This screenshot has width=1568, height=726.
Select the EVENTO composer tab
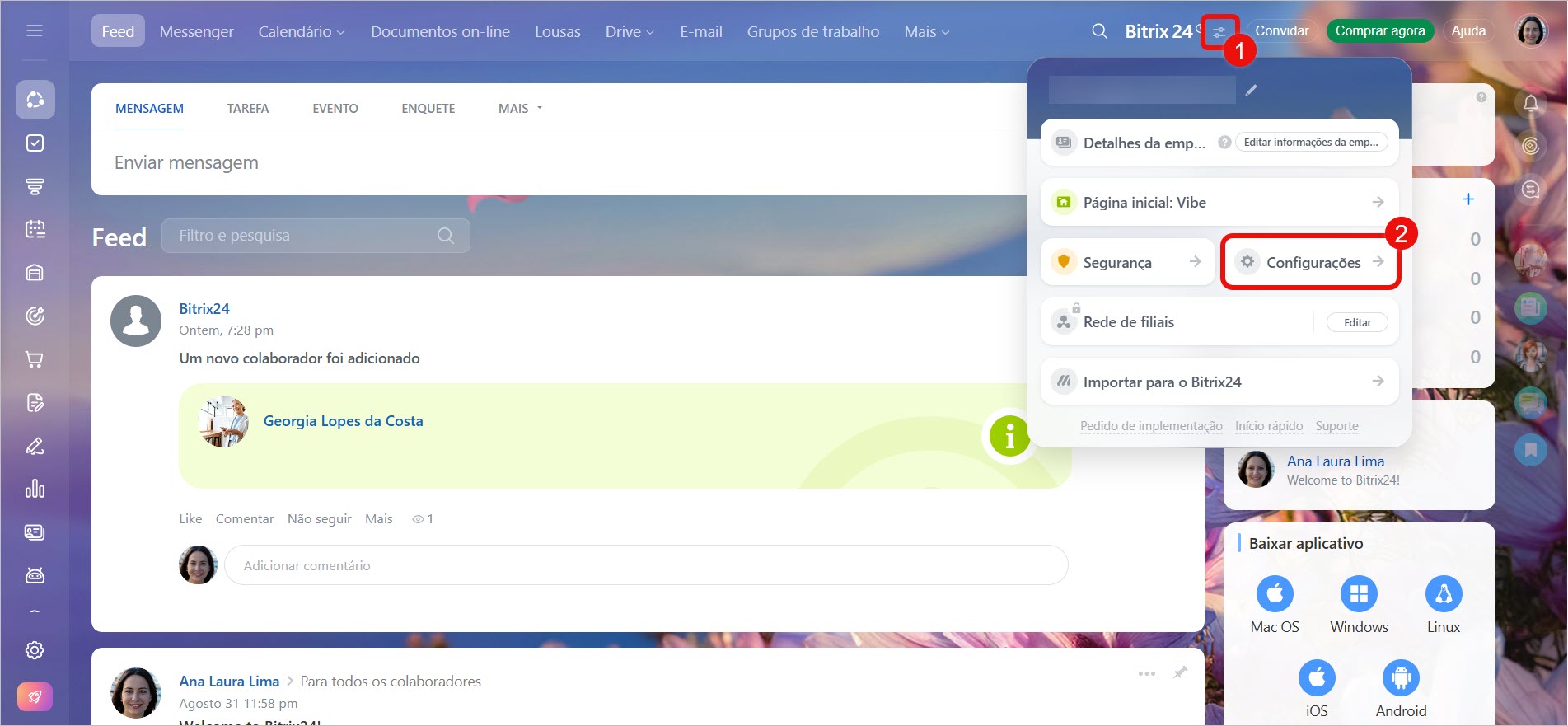[x=335, y=108]
